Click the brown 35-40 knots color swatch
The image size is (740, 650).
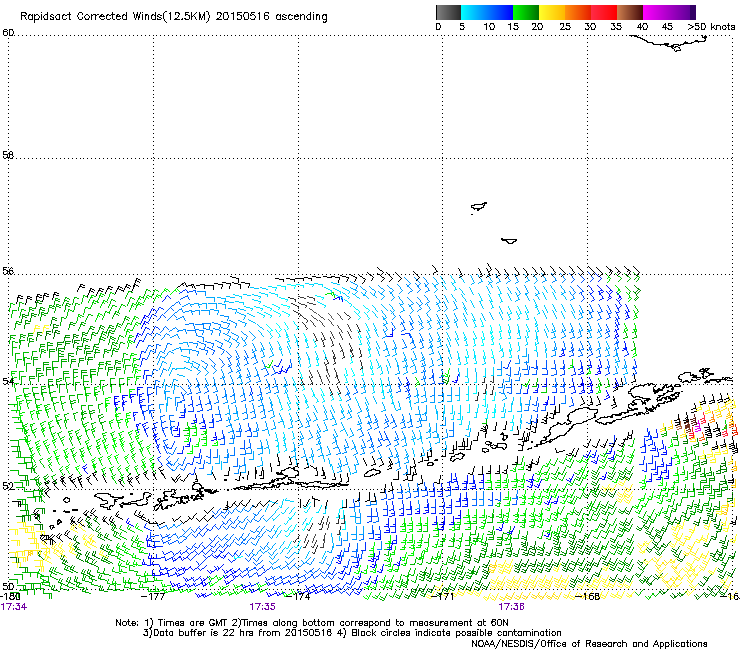[630, 12]
